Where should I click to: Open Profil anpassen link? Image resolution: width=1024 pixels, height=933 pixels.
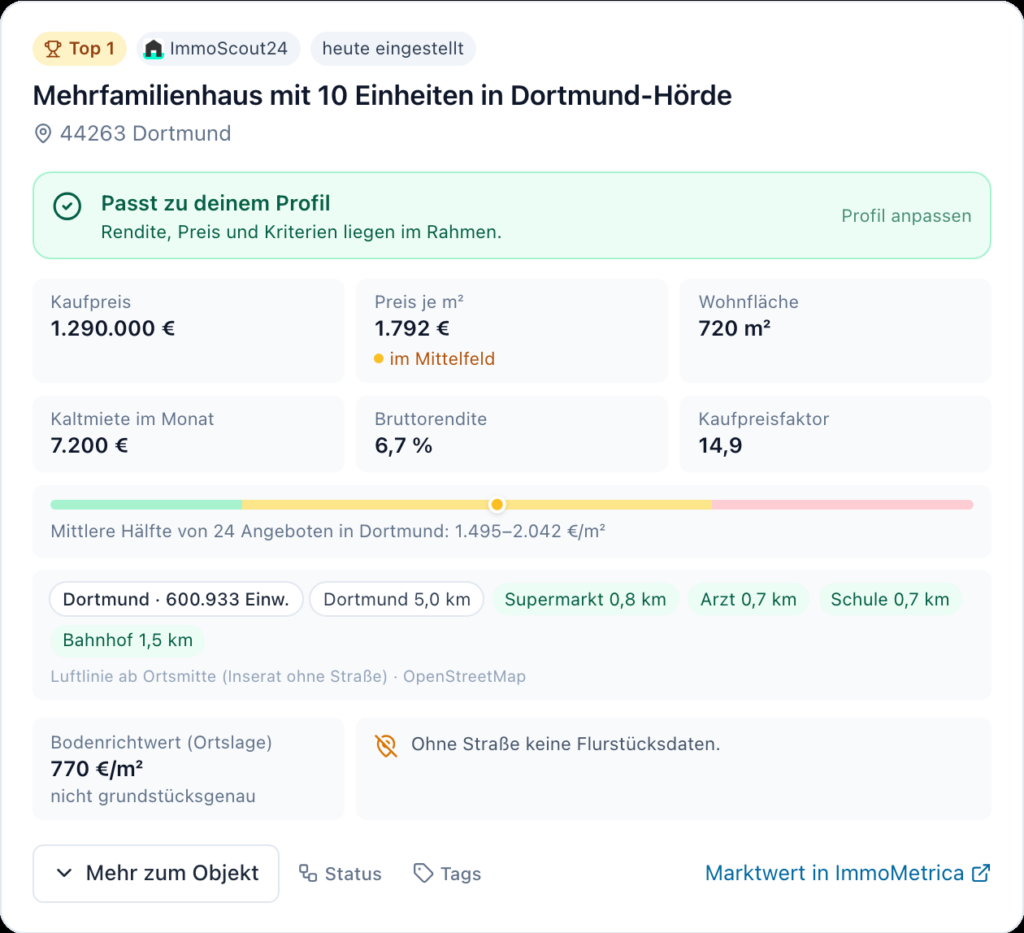(906, 215)
